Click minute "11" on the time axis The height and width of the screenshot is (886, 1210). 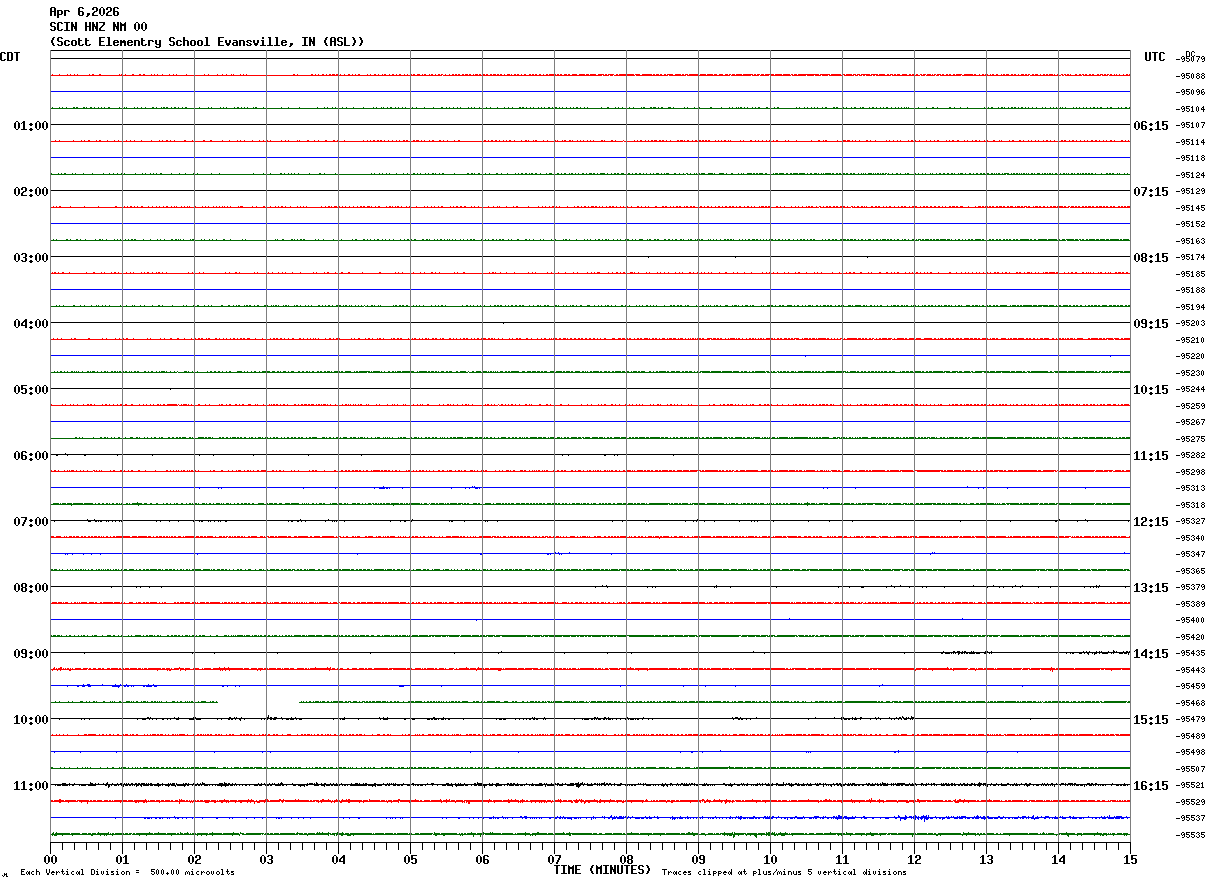[842, 860]
